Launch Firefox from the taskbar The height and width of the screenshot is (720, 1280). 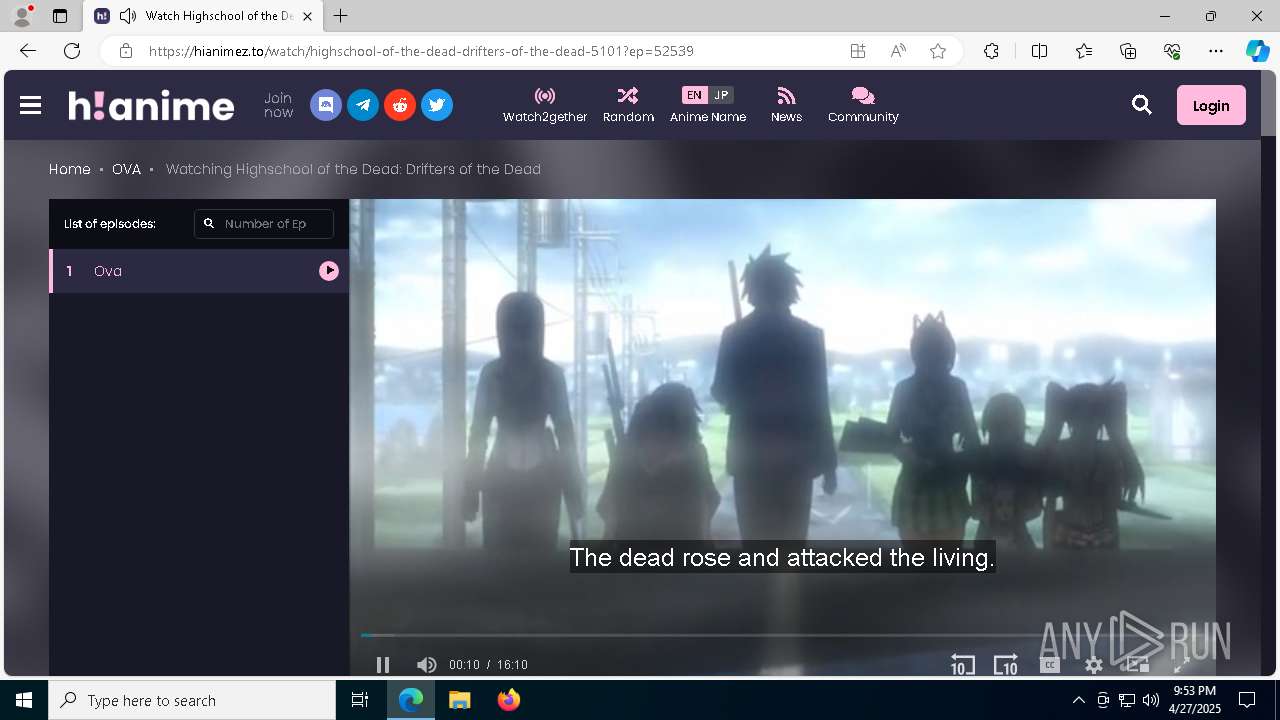point(508,700)
